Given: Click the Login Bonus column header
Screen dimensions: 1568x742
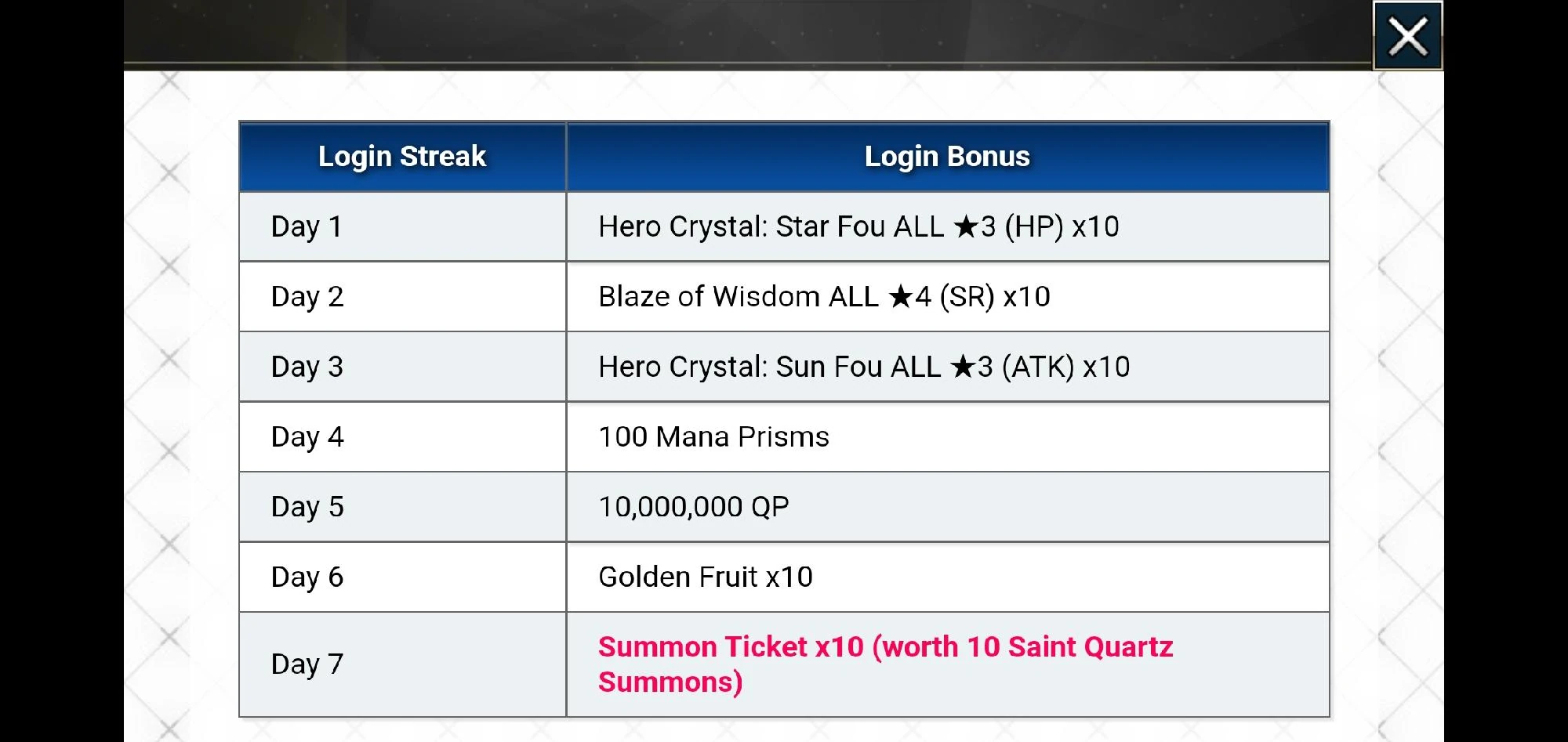Looking at the screenshot, I should pyautogui.click(x=947, y=157).
